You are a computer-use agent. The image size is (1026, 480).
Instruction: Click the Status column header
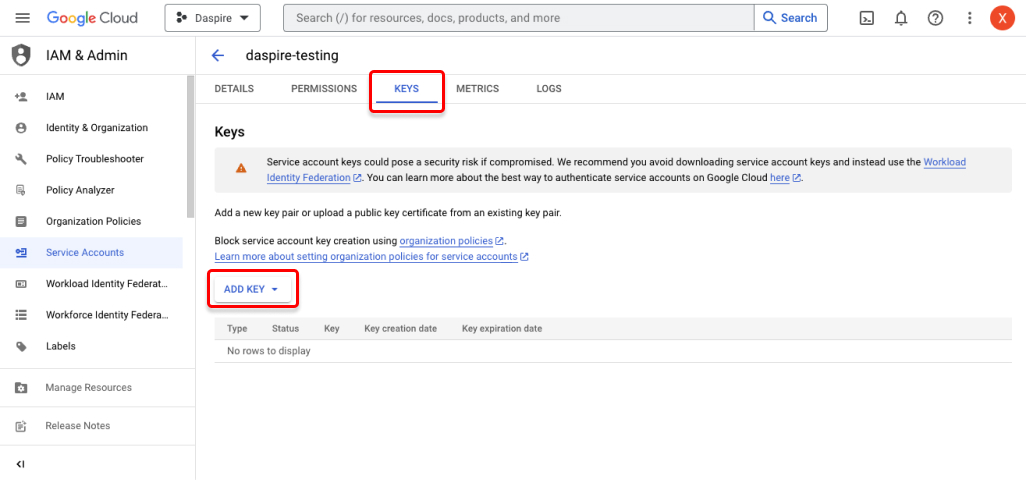pyautogui.click(x=285, y=328)
